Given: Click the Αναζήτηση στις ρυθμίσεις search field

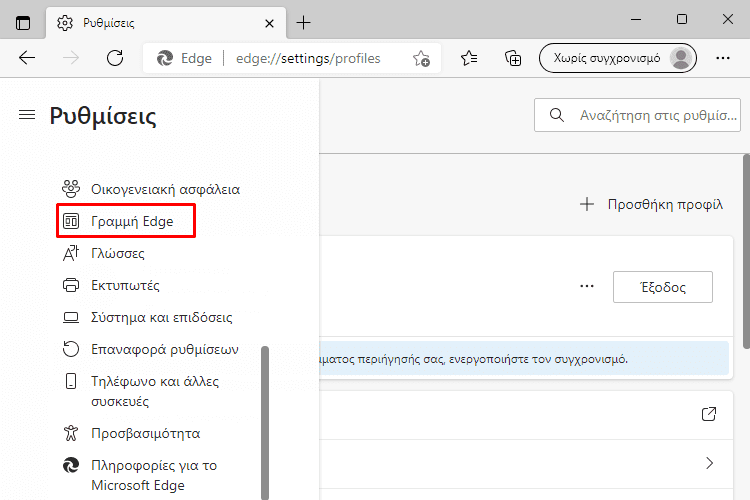Looking at the screenshot, I should pos(637,115).
